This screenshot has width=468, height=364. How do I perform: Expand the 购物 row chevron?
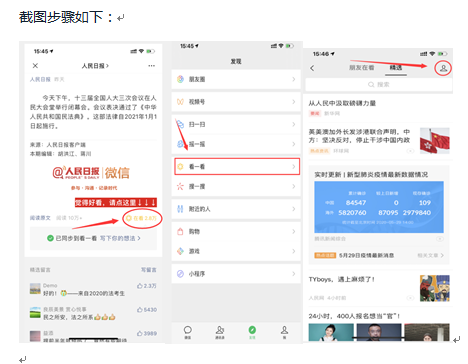294,231
